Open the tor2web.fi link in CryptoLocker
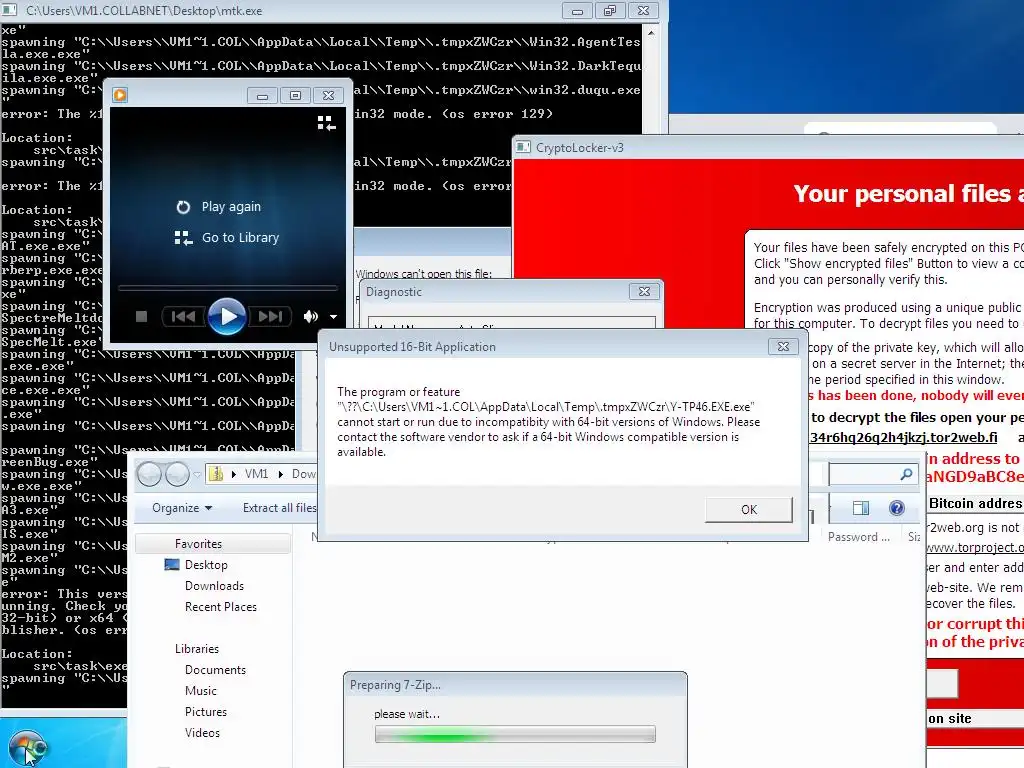The width and height of the screenshot is (1024, 768). (904, 438)
